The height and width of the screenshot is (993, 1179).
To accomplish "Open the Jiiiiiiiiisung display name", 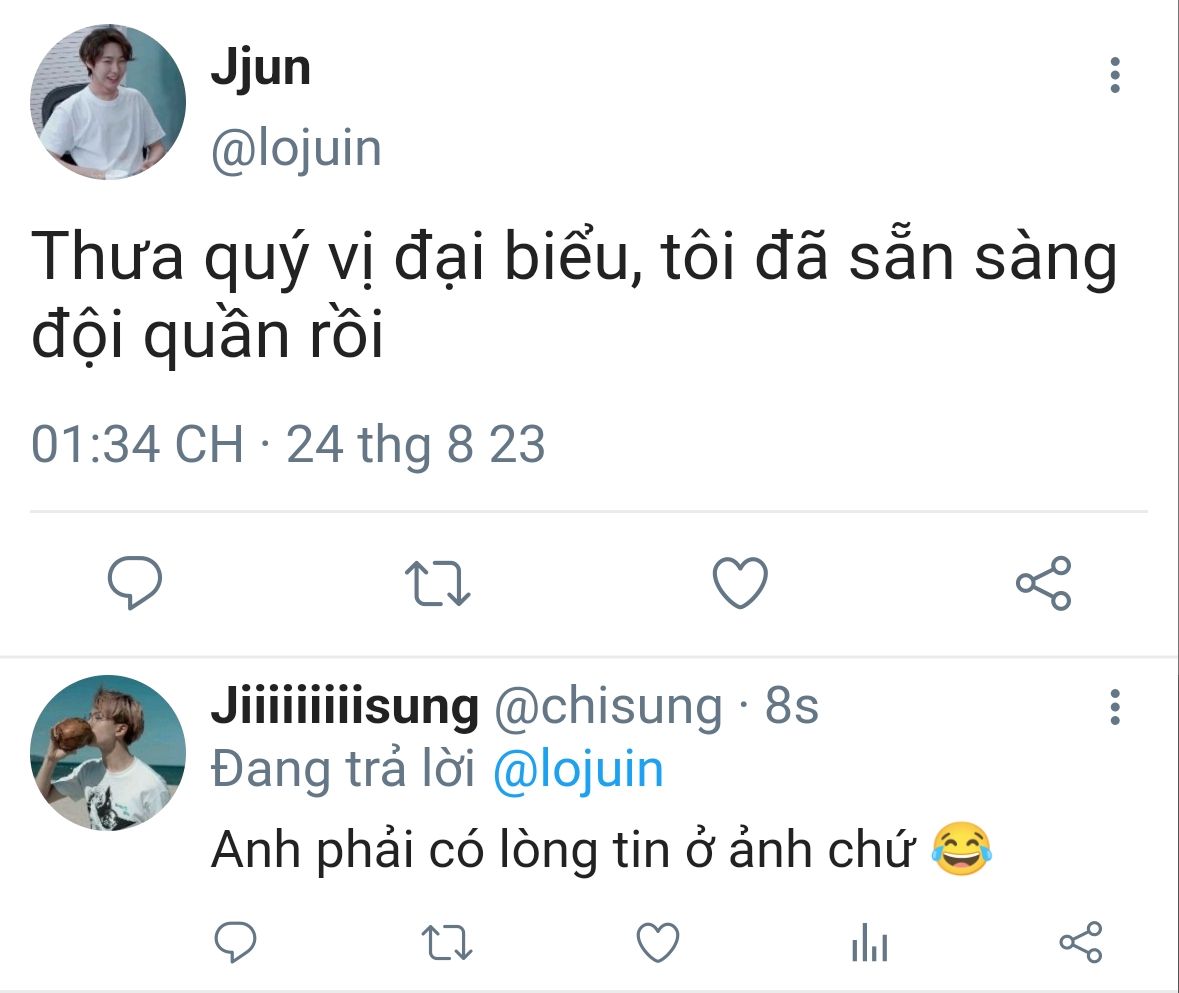I will (x=345, y=707).
